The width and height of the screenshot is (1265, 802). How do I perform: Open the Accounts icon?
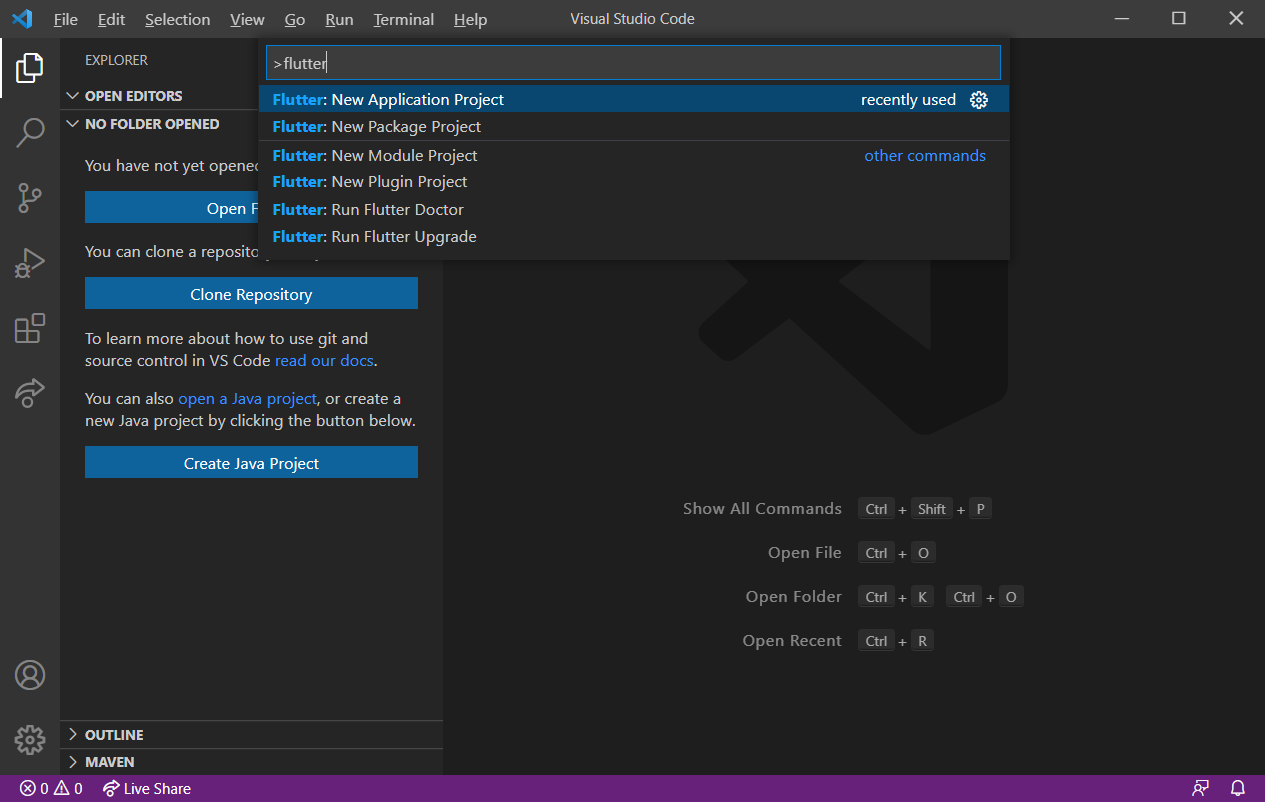pos(30,675)
